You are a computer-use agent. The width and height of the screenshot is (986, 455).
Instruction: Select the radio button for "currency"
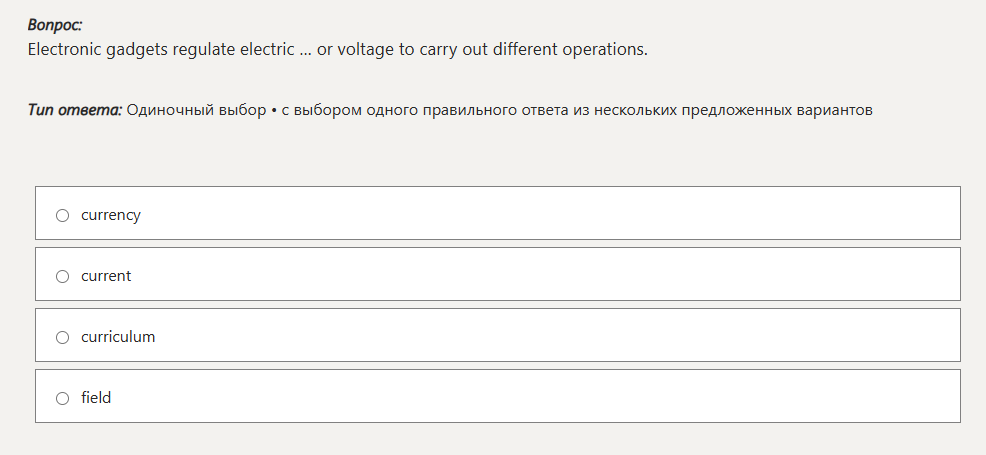pyautogui.click(x=62, y=215)
